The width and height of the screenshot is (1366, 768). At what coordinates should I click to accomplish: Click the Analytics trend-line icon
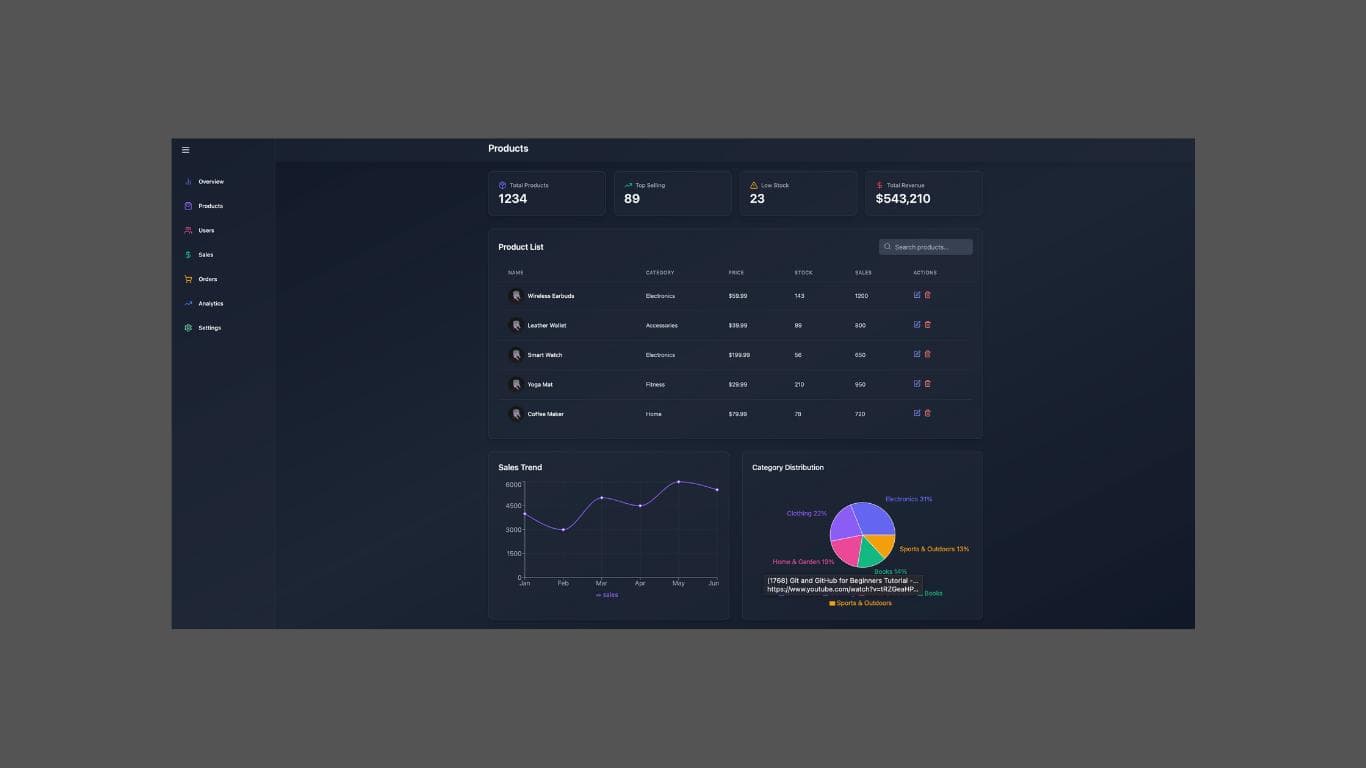188,303
